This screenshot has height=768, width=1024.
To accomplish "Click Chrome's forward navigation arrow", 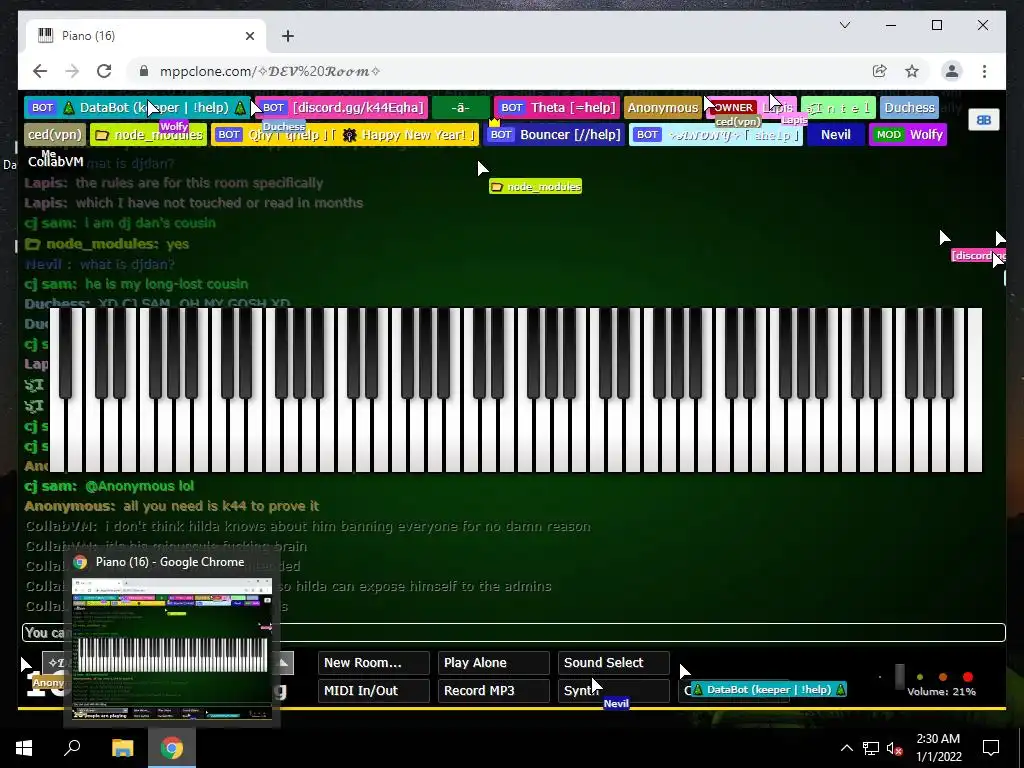I will [x=72, y=71].
